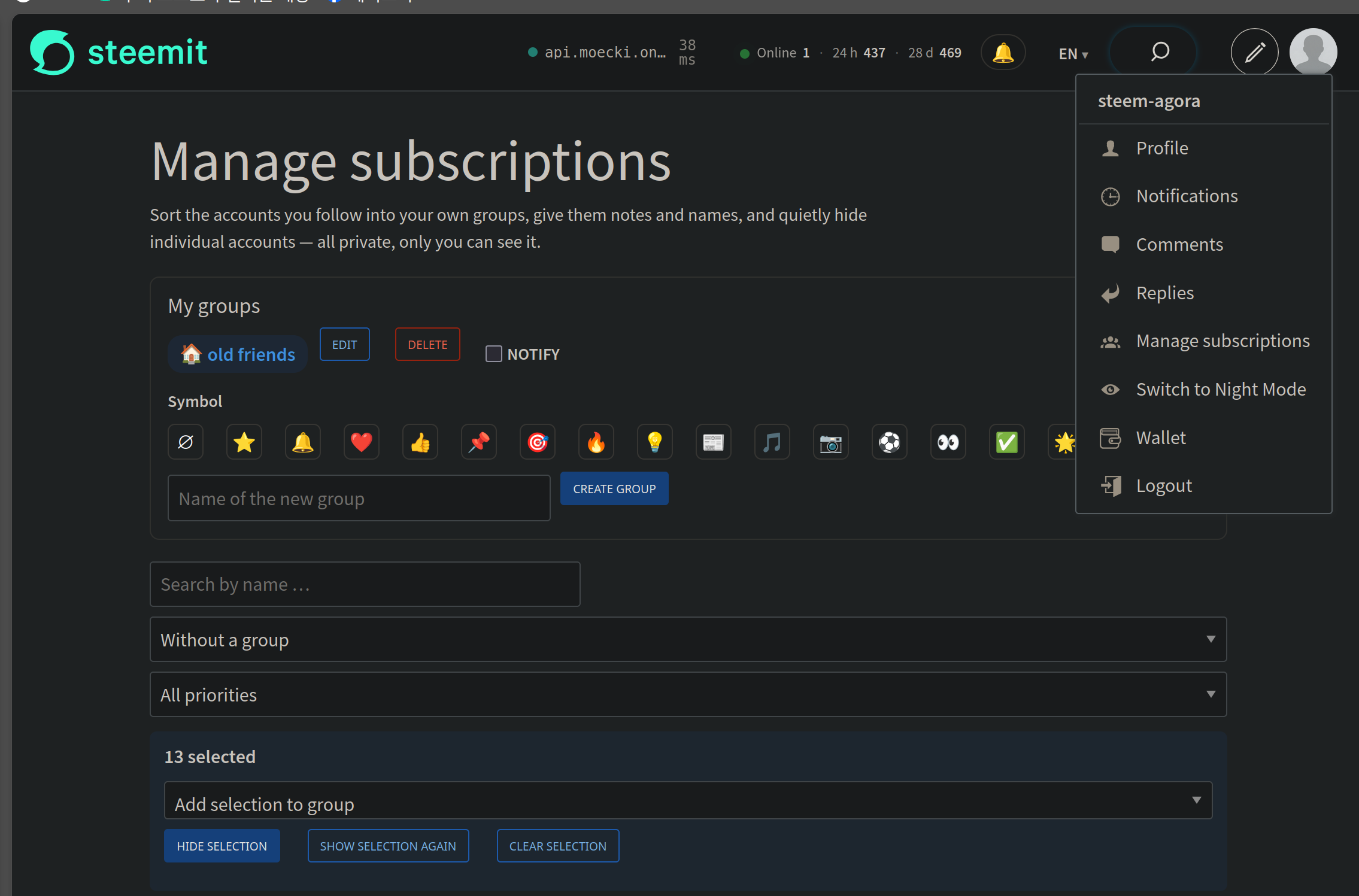The height and width of the screenshot is (896, 1359).
Task: Choose the green check mark symbol
Action: point(1007,442)
